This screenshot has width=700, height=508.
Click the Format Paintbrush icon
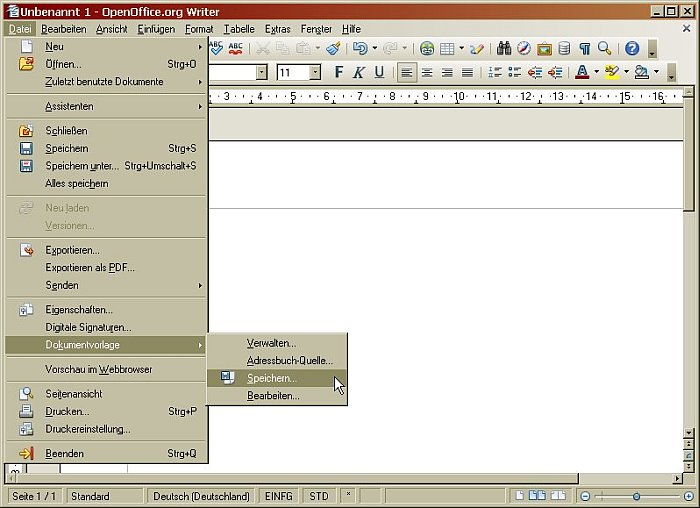(333, 48)
